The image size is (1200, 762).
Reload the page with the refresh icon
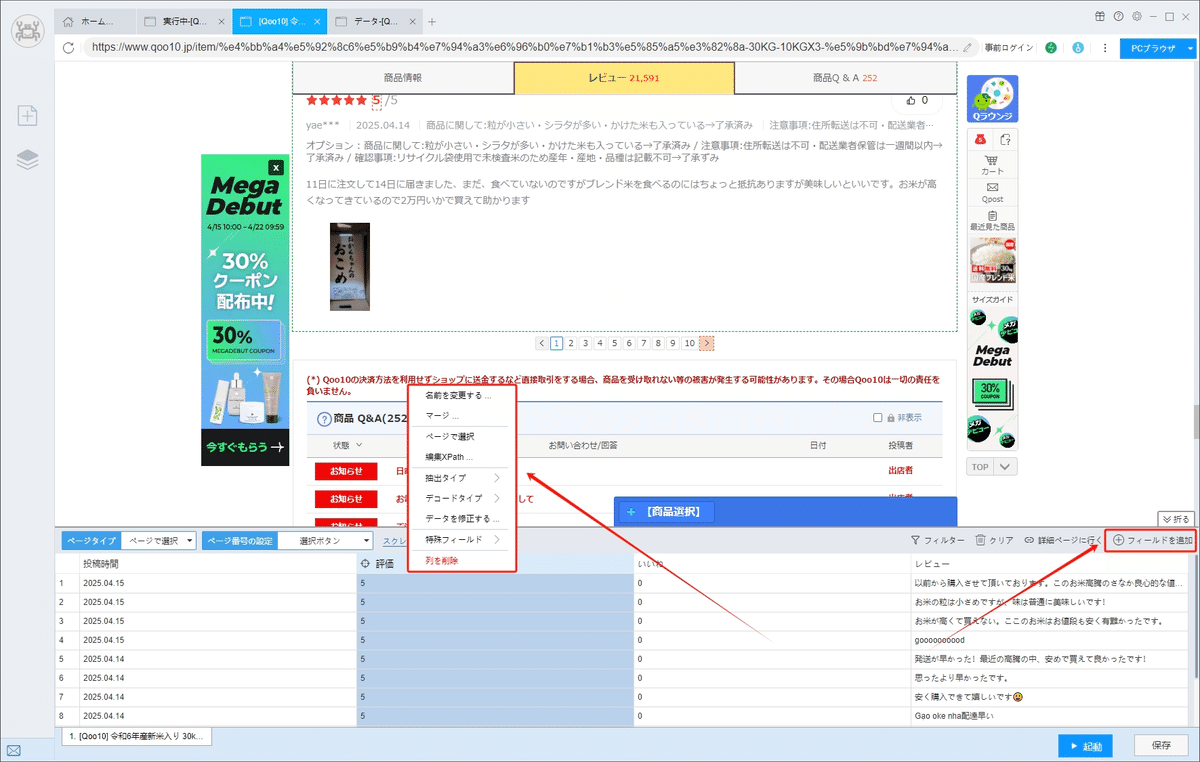[x=69, y=47]
